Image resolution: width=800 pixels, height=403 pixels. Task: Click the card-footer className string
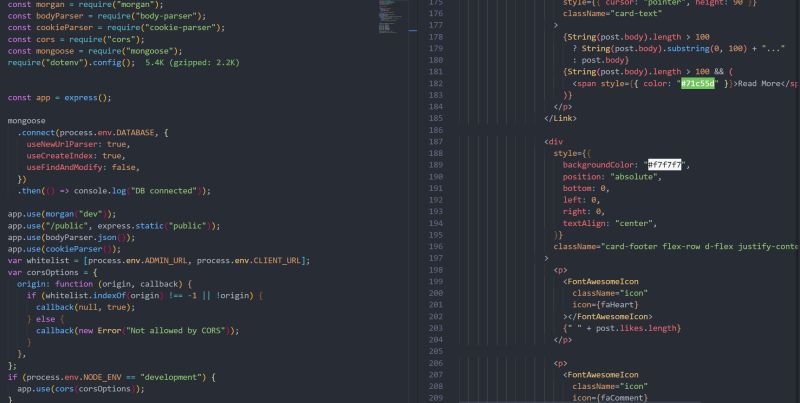700,246
